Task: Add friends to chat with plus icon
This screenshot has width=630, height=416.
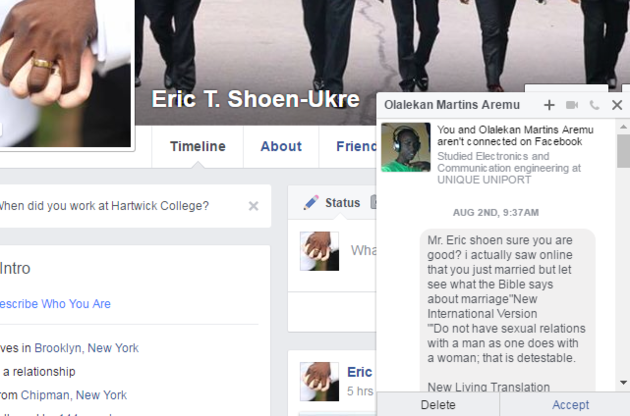Action: [549, 105]
